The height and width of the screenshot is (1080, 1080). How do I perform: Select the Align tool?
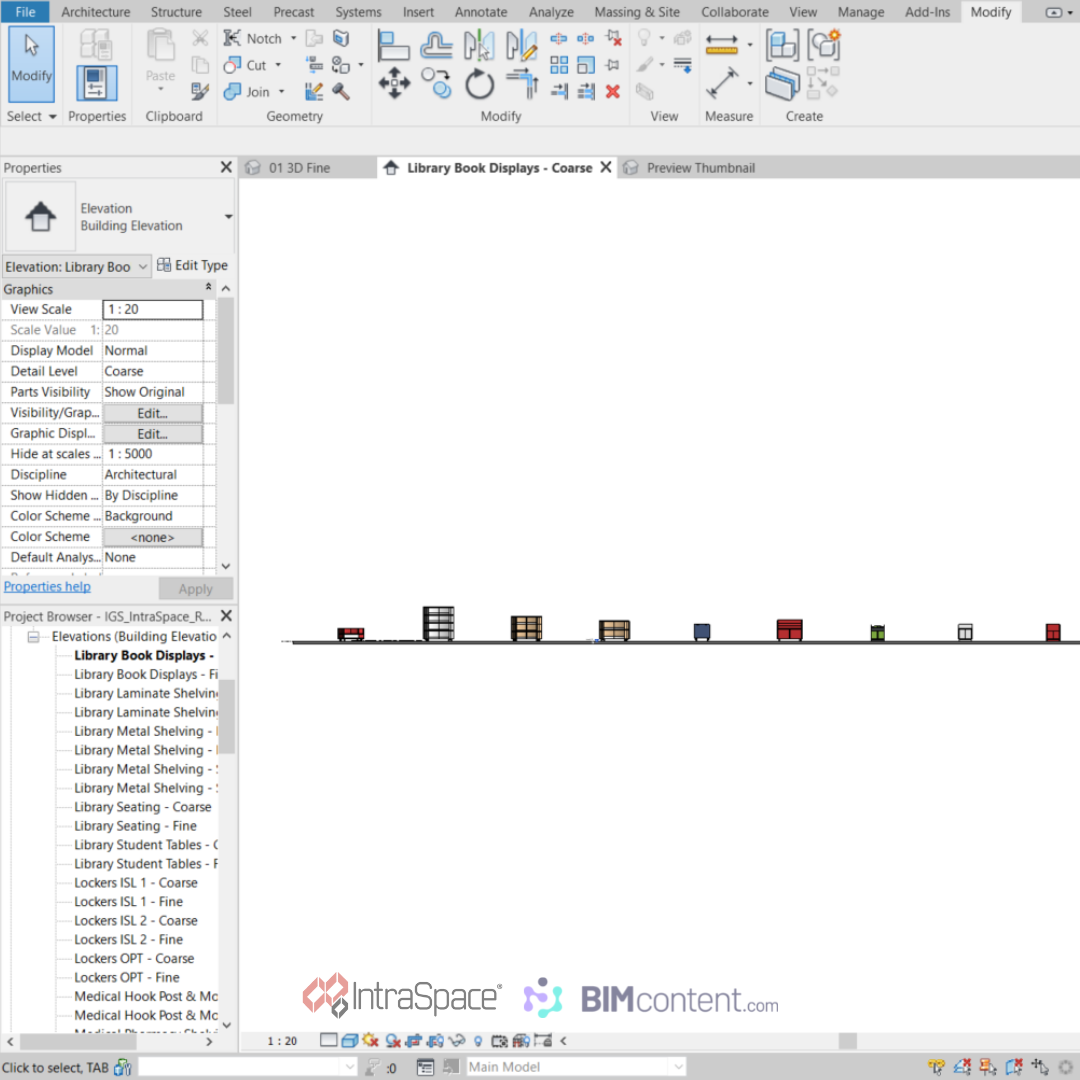pos(394,45)
